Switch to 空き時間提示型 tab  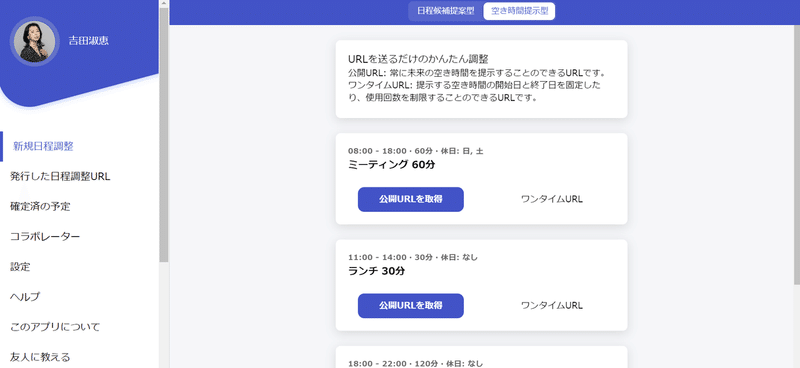click(519, 11)
